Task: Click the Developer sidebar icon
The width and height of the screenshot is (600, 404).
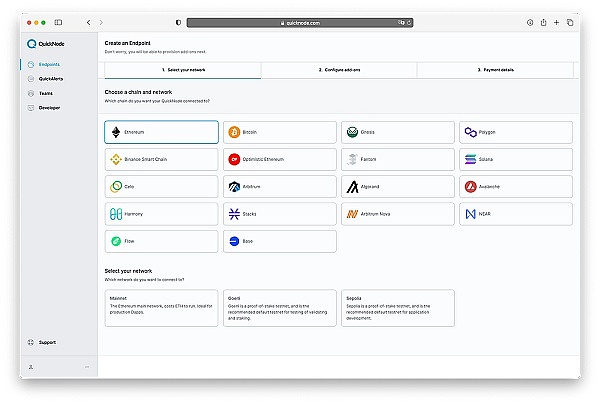Action: 31,108
